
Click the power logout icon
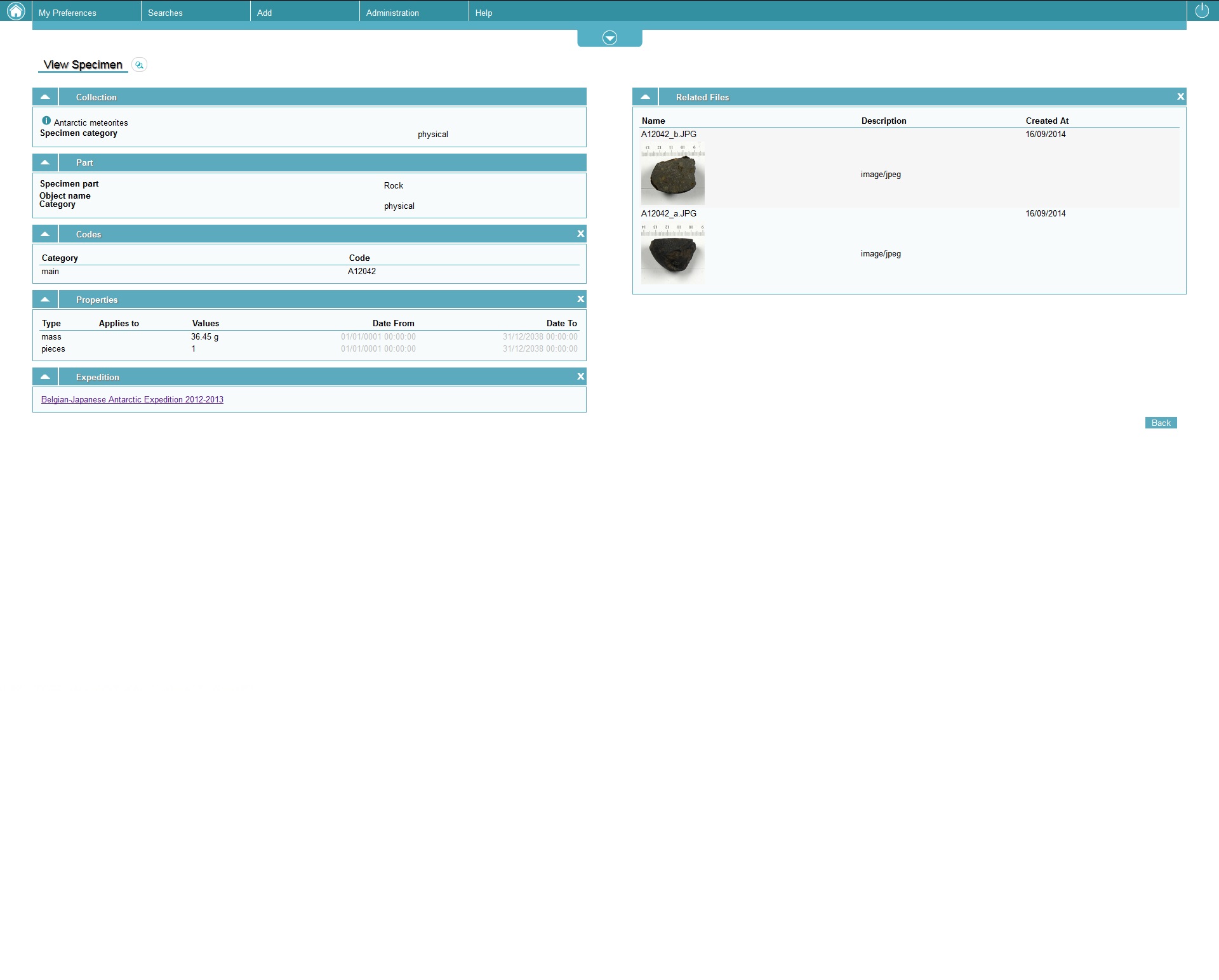(1202, 11)
